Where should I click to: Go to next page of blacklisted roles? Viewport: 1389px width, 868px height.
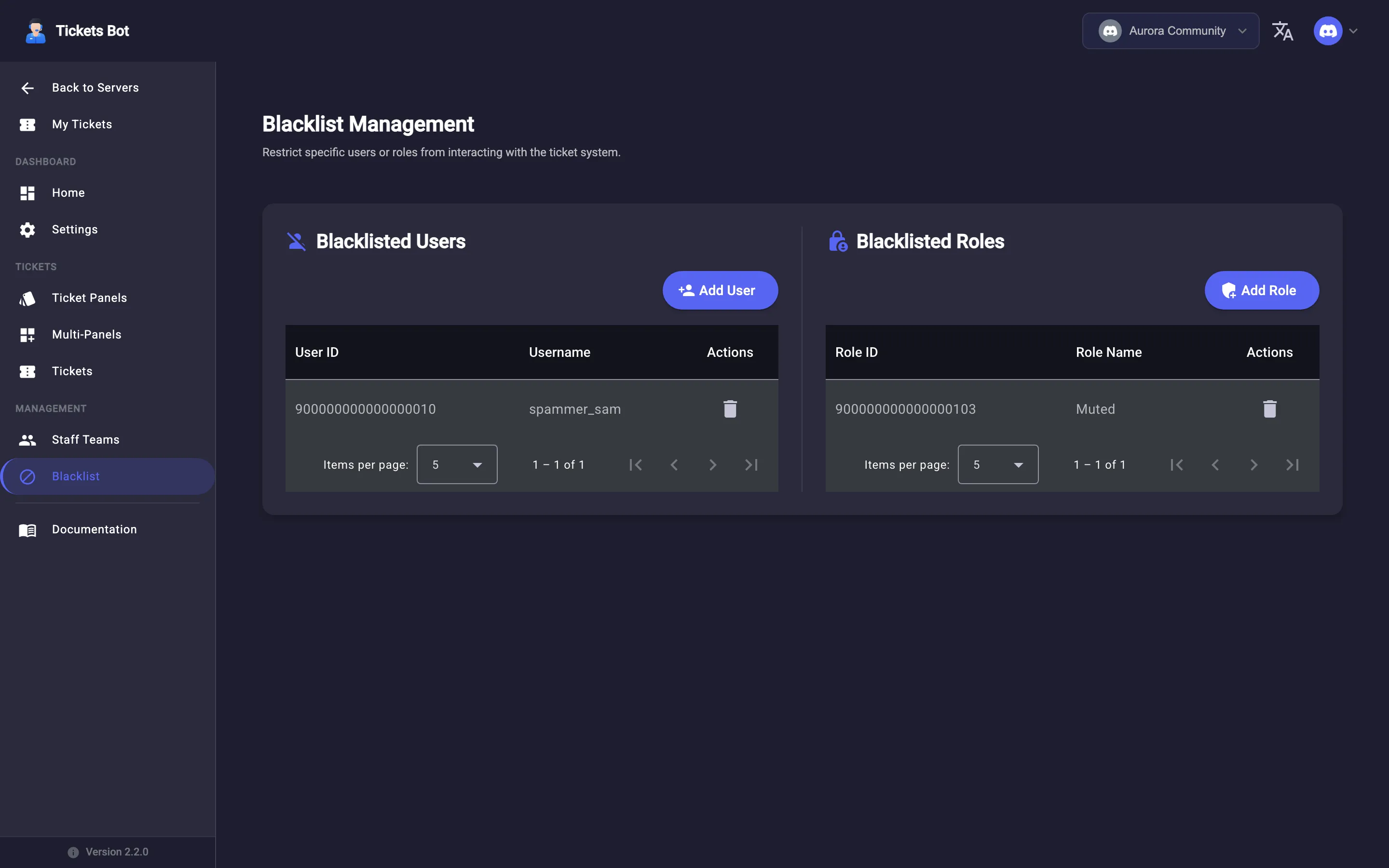coord(1253,465)
